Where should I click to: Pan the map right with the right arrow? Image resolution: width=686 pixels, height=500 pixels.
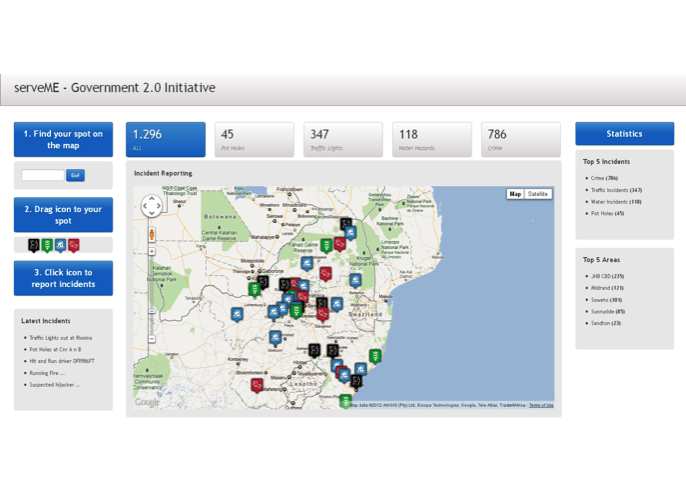[x=159, y=206]
